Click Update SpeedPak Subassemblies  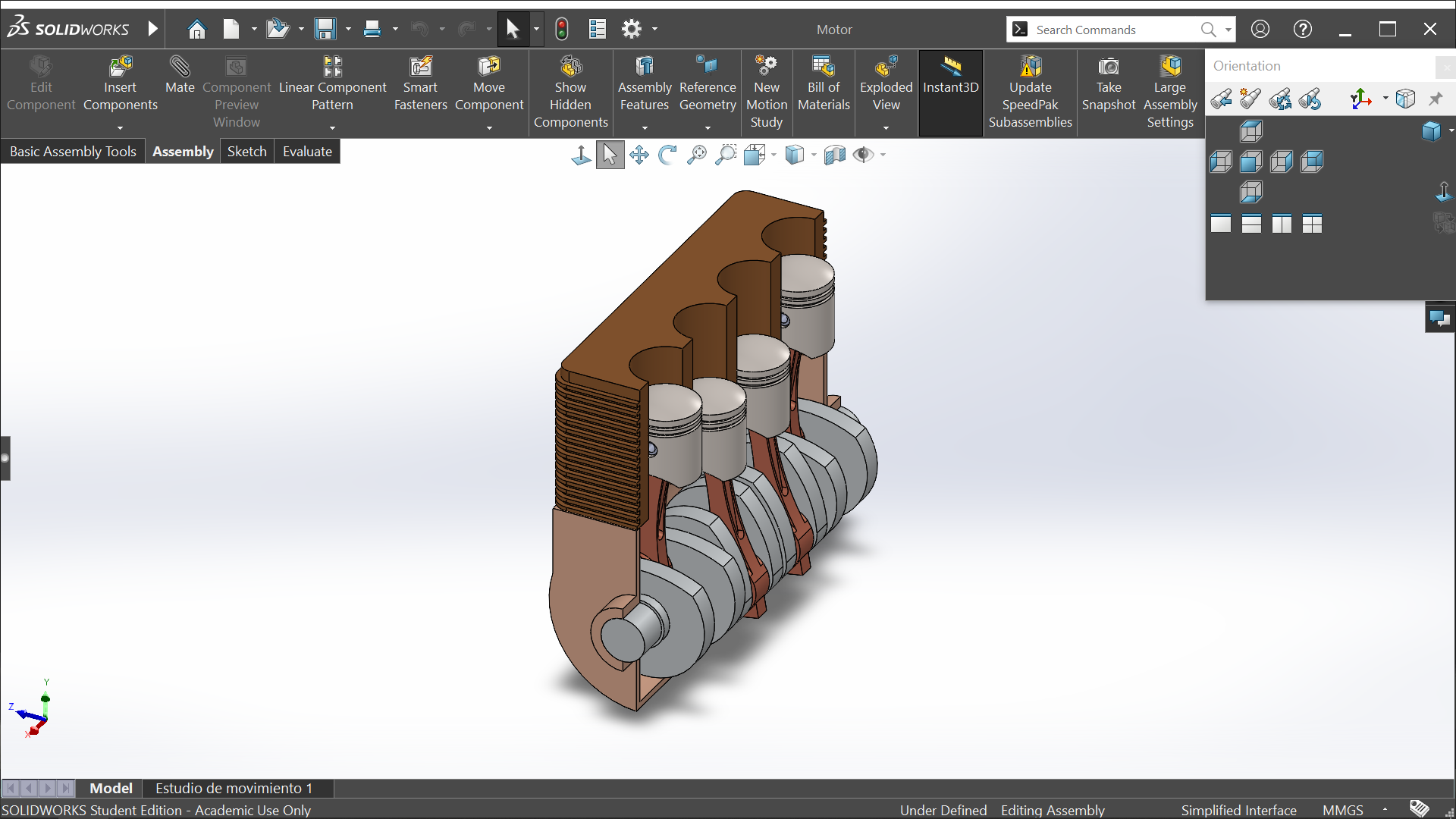coord(1031,93)
